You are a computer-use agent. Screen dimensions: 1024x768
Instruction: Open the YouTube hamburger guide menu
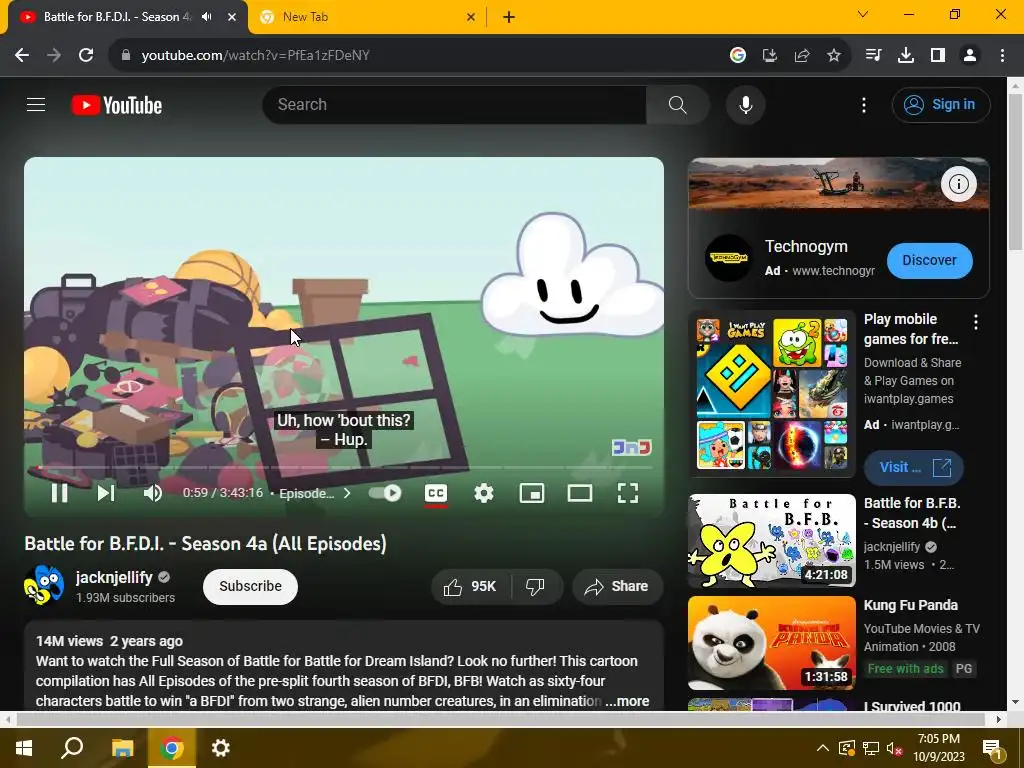[x=36, y=104]
